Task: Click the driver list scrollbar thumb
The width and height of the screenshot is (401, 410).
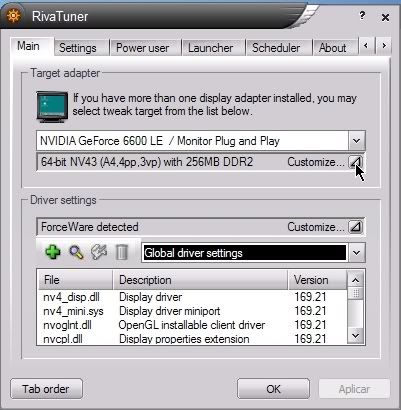Action: [356, 293]
